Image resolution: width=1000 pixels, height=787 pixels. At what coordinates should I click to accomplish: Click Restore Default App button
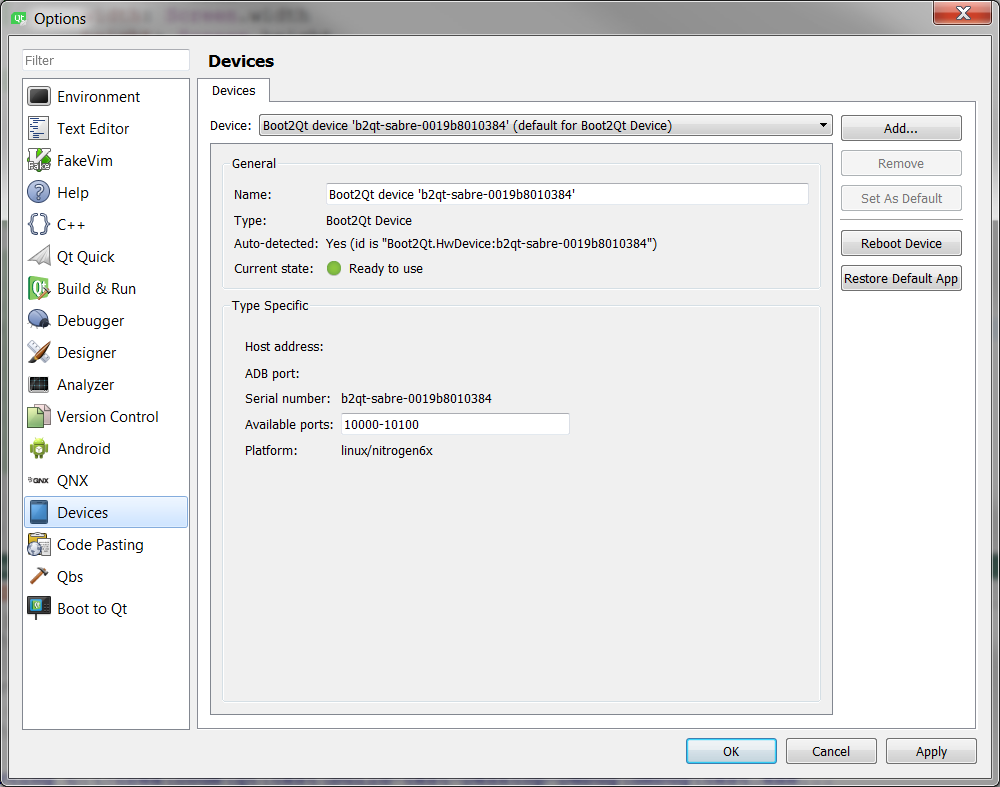901,278
